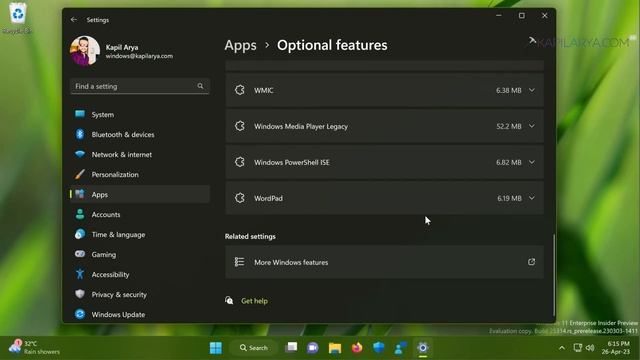Click the Gaming controller icon
The width and height of the screenshot is (640, 360).
pyautogui.click(x=80, y=254)
